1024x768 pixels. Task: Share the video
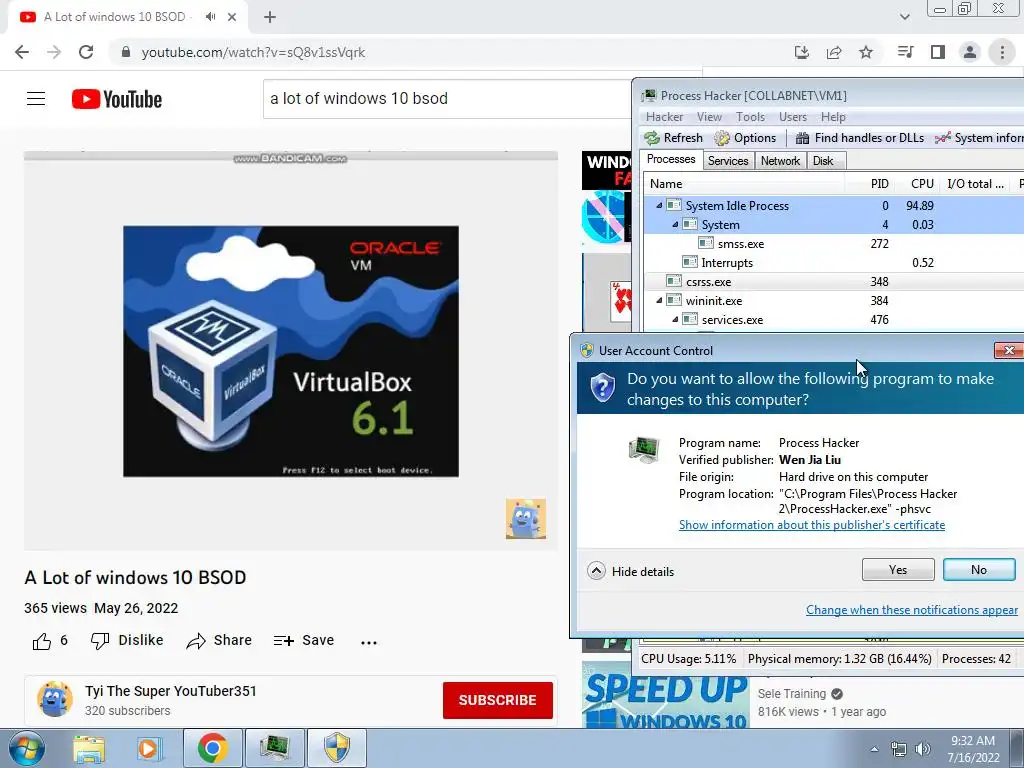point(219,641)
